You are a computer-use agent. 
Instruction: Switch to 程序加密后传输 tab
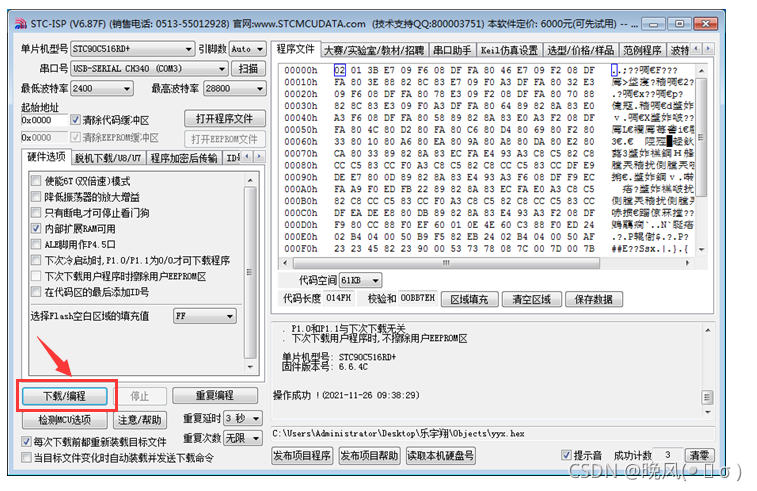click(183, 158)
